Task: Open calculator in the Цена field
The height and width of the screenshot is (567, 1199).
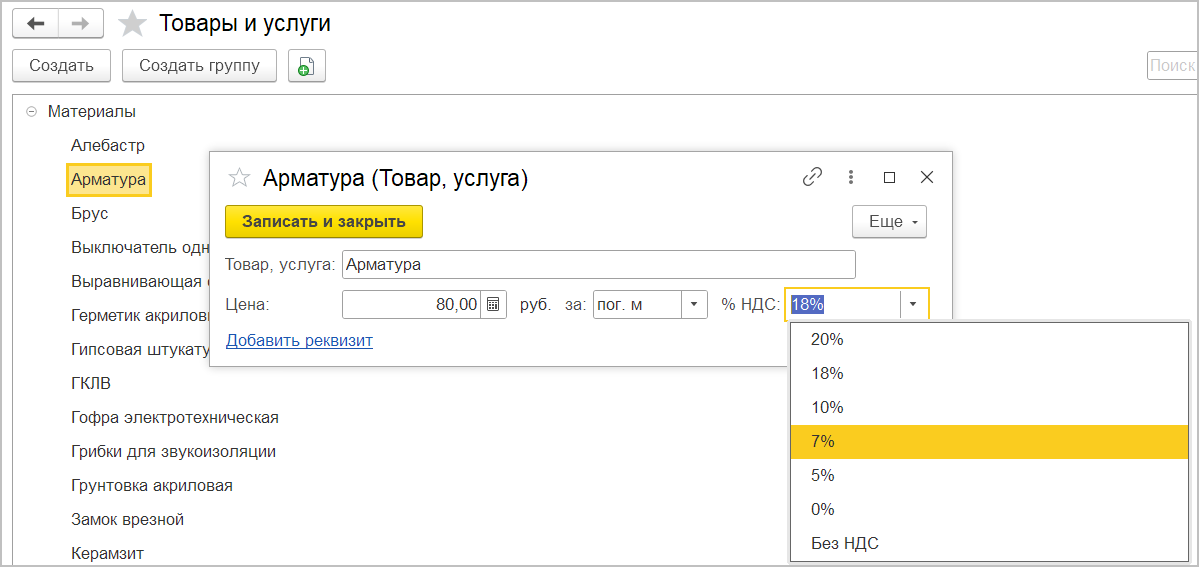Action: 494,304
